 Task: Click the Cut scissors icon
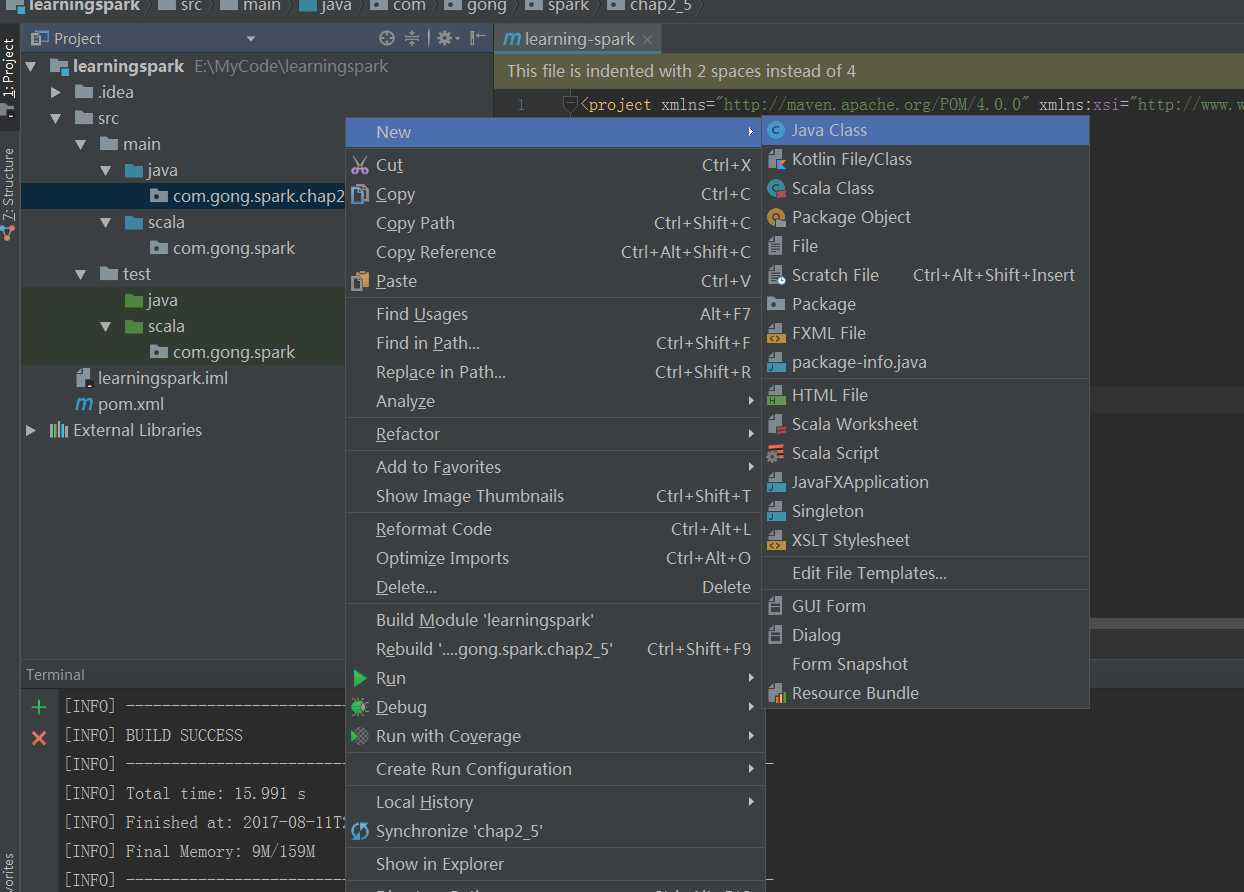360,165
